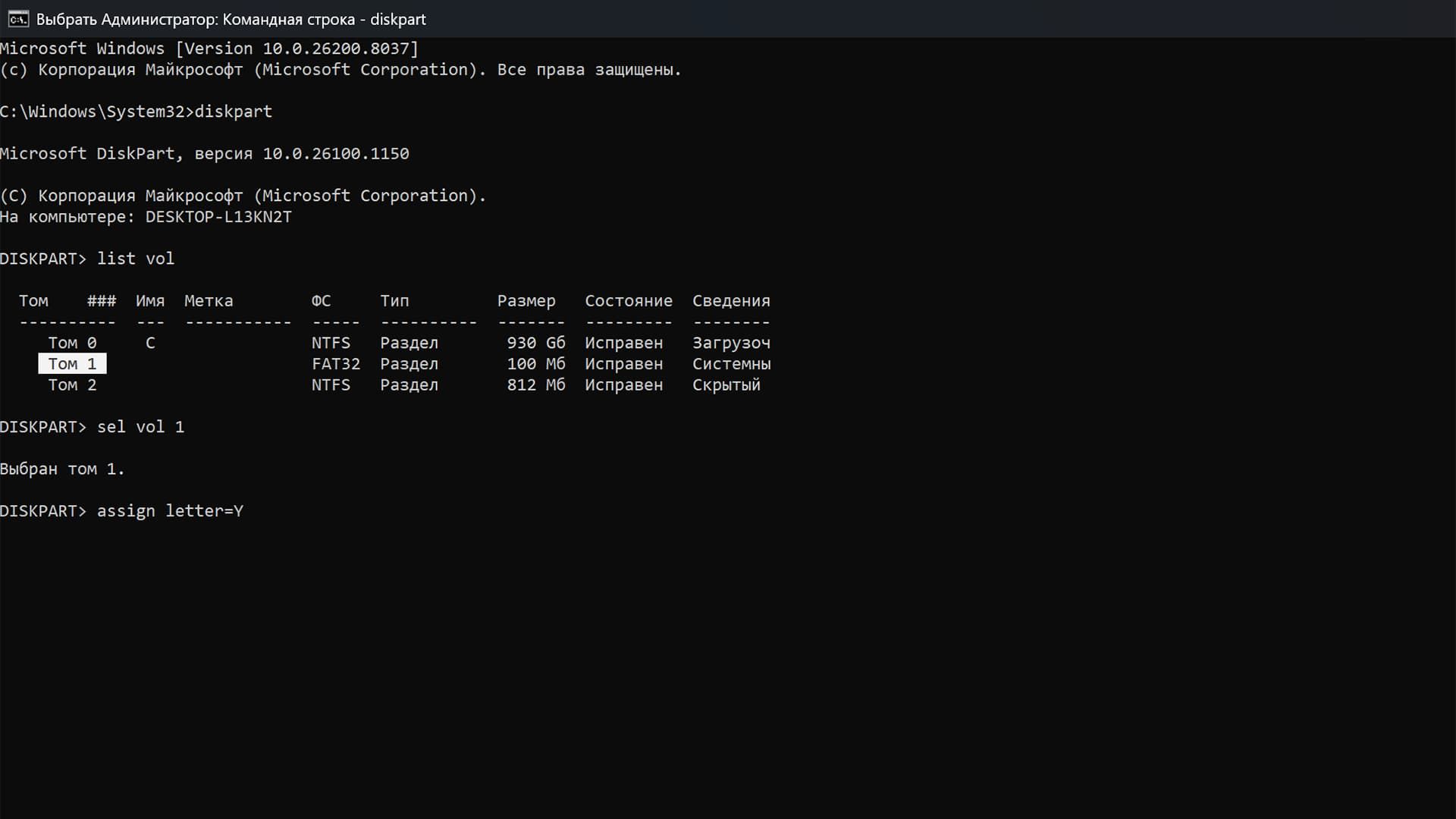The width and height of the screenshot is (1456, 819).
Task: Click the "Том 2" volume entry
Action: 72,384
